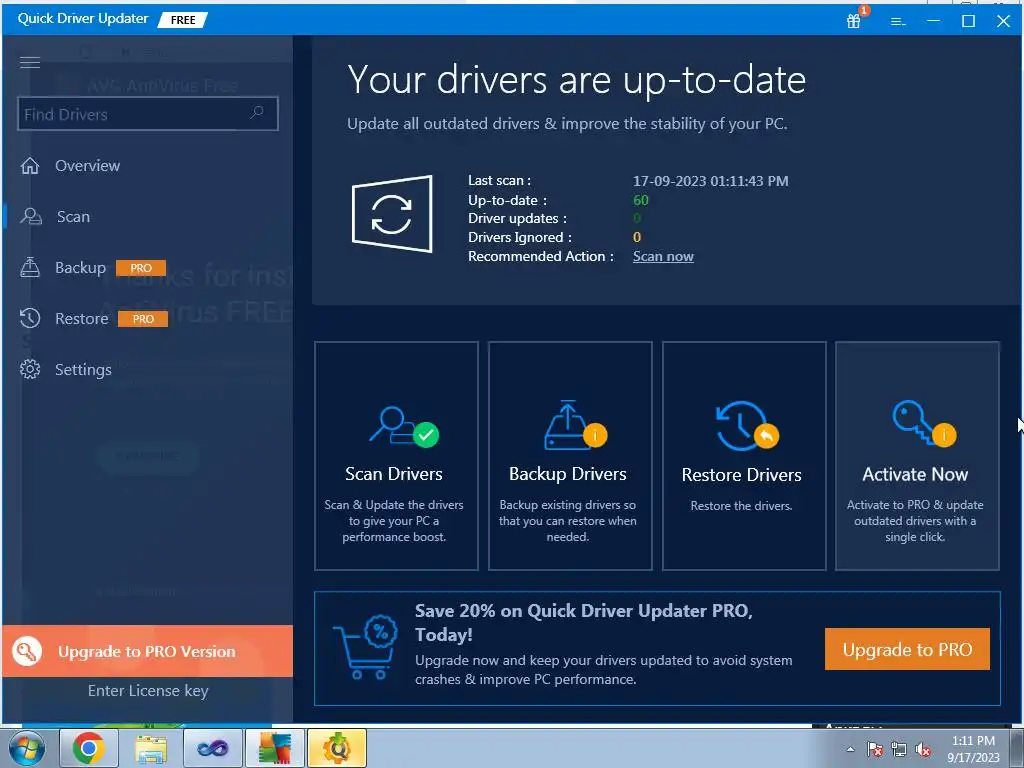Show hidden system tray icons arrow
The image size is (1024, 768).
tap(850, 750)
